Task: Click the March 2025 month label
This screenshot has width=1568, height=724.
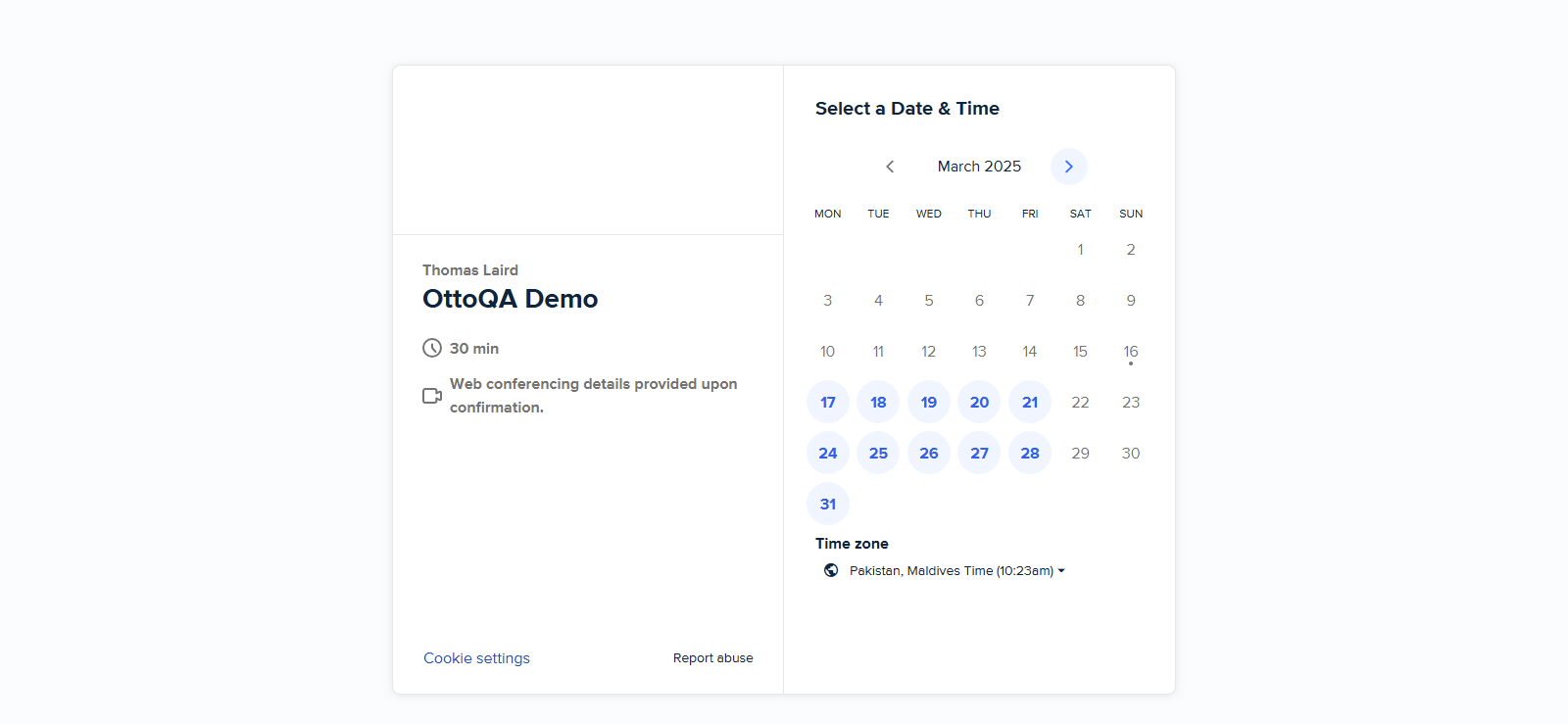Action: (x=979, y=167)
